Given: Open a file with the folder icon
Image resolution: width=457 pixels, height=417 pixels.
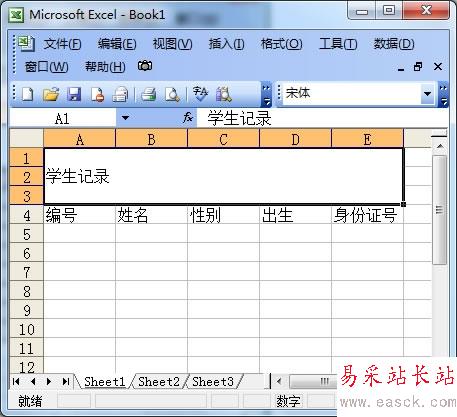Looking at the screenshot, I should point(51,94).
